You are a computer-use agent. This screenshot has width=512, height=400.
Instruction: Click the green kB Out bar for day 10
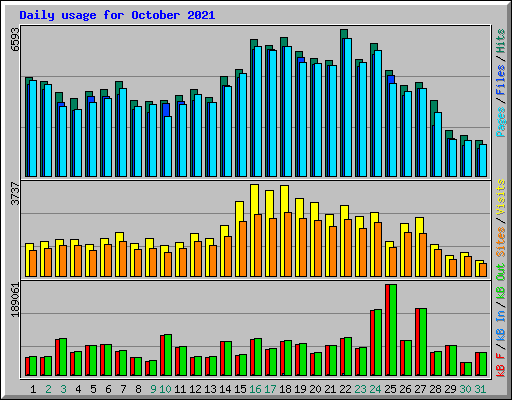[168, 355]
